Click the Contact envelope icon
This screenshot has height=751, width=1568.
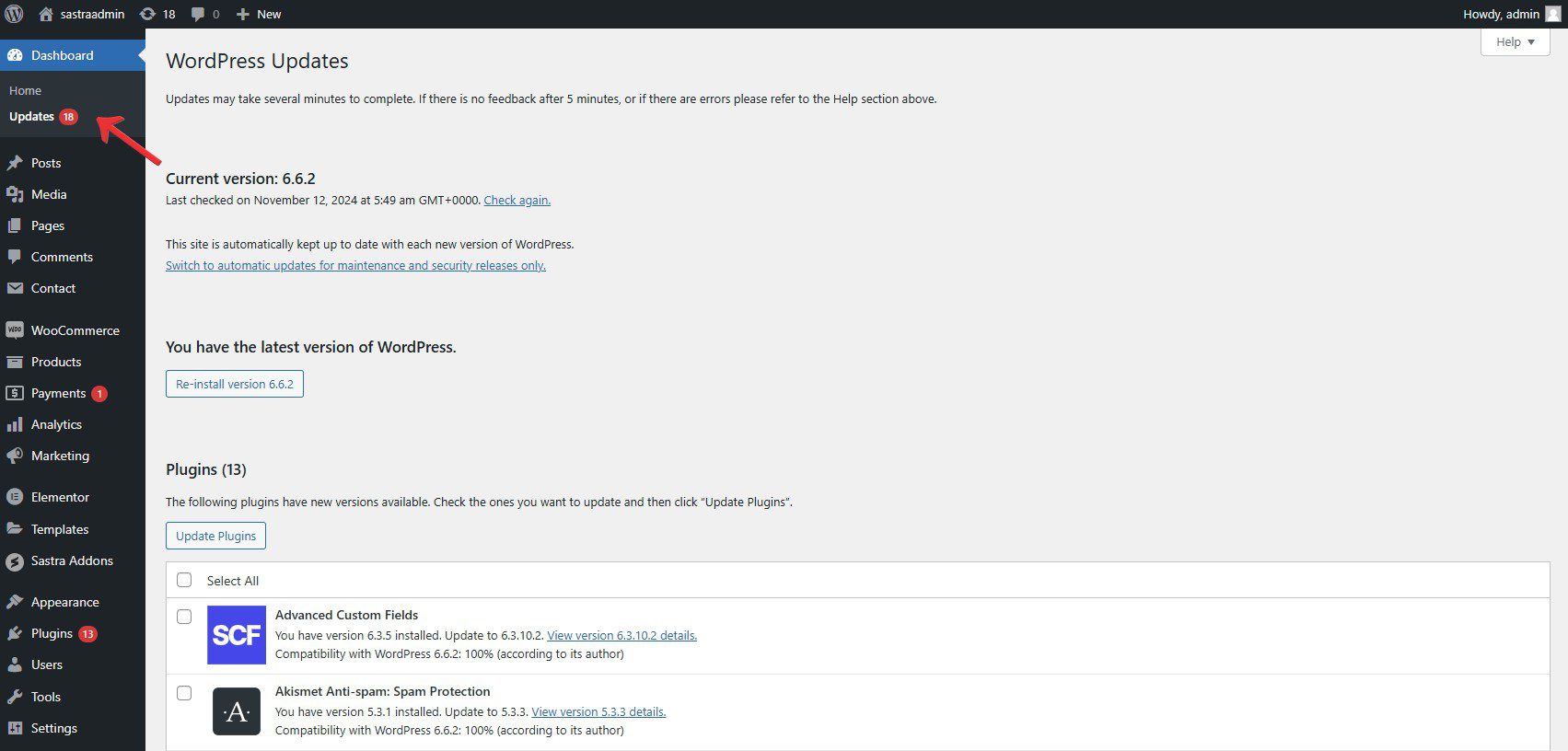click(15, 288)
